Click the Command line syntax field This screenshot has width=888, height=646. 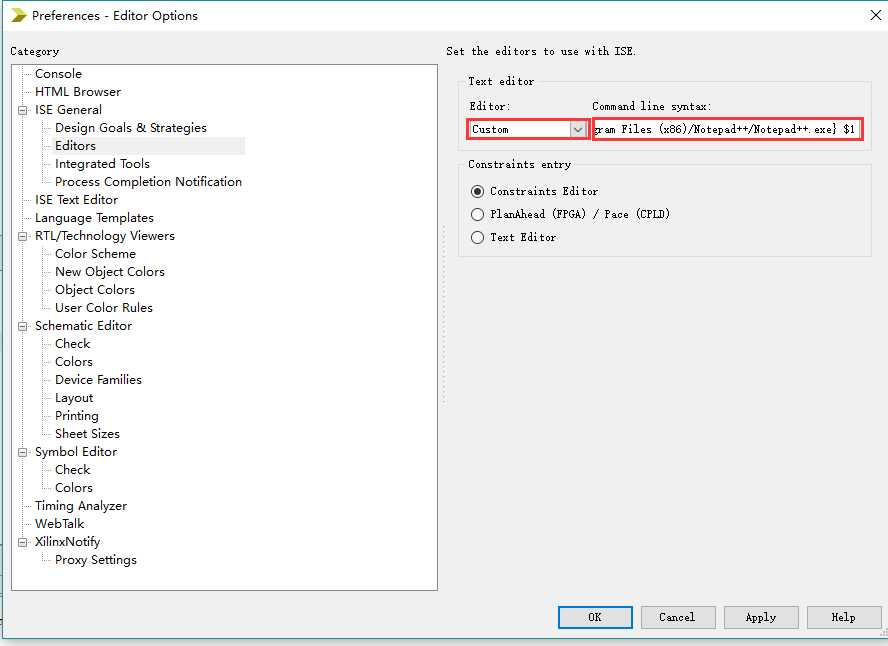[x=727, y=129]
